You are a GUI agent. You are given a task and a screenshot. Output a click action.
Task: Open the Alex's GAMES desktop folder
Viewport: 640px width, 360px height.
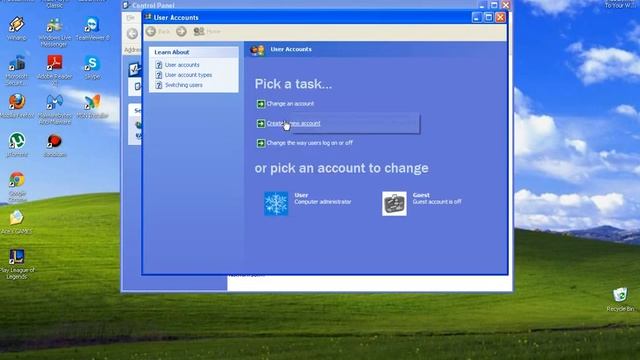pos(16,222)
